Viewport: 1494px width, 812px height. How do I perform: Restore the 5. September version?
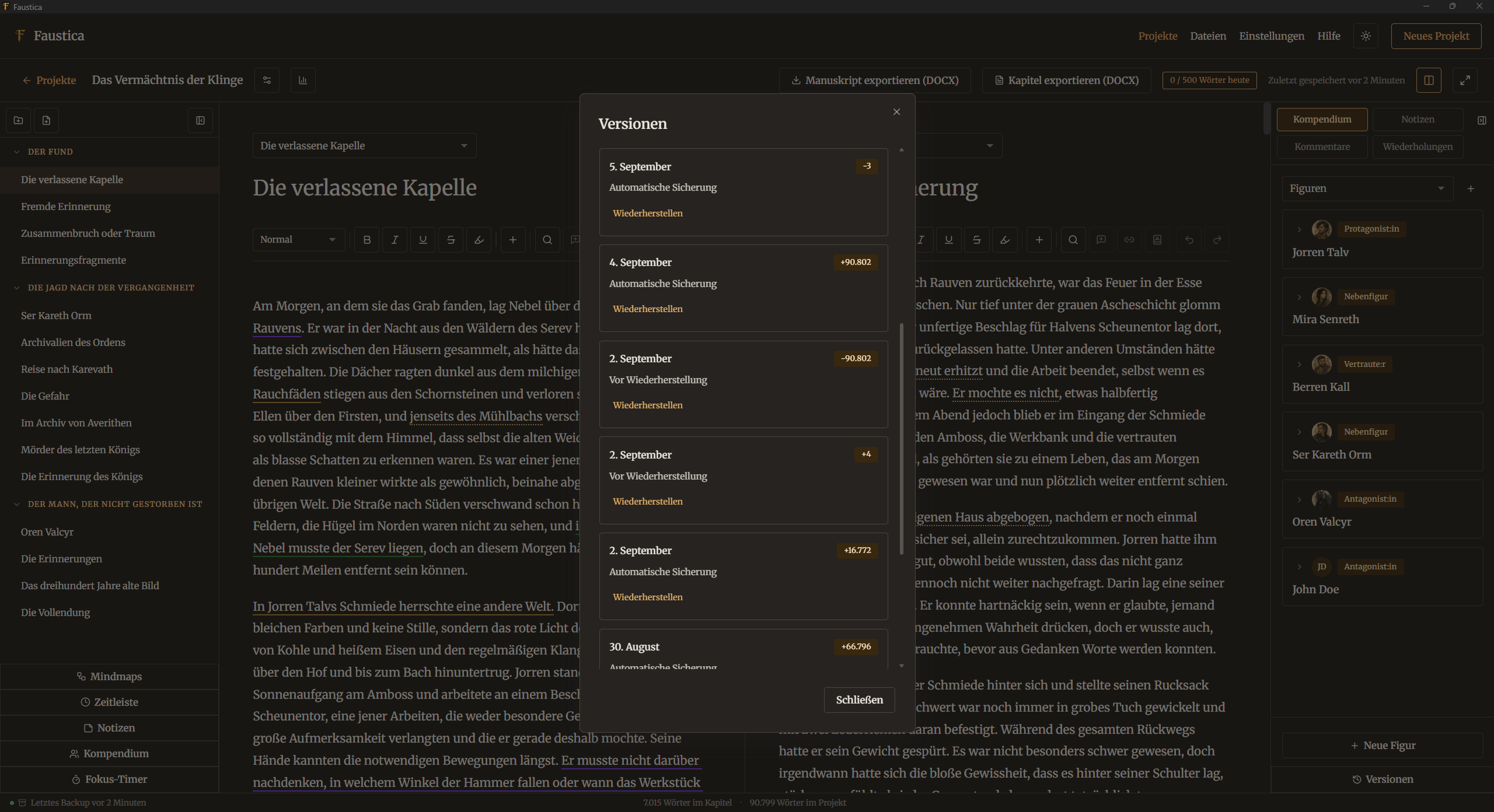[647, 213]
